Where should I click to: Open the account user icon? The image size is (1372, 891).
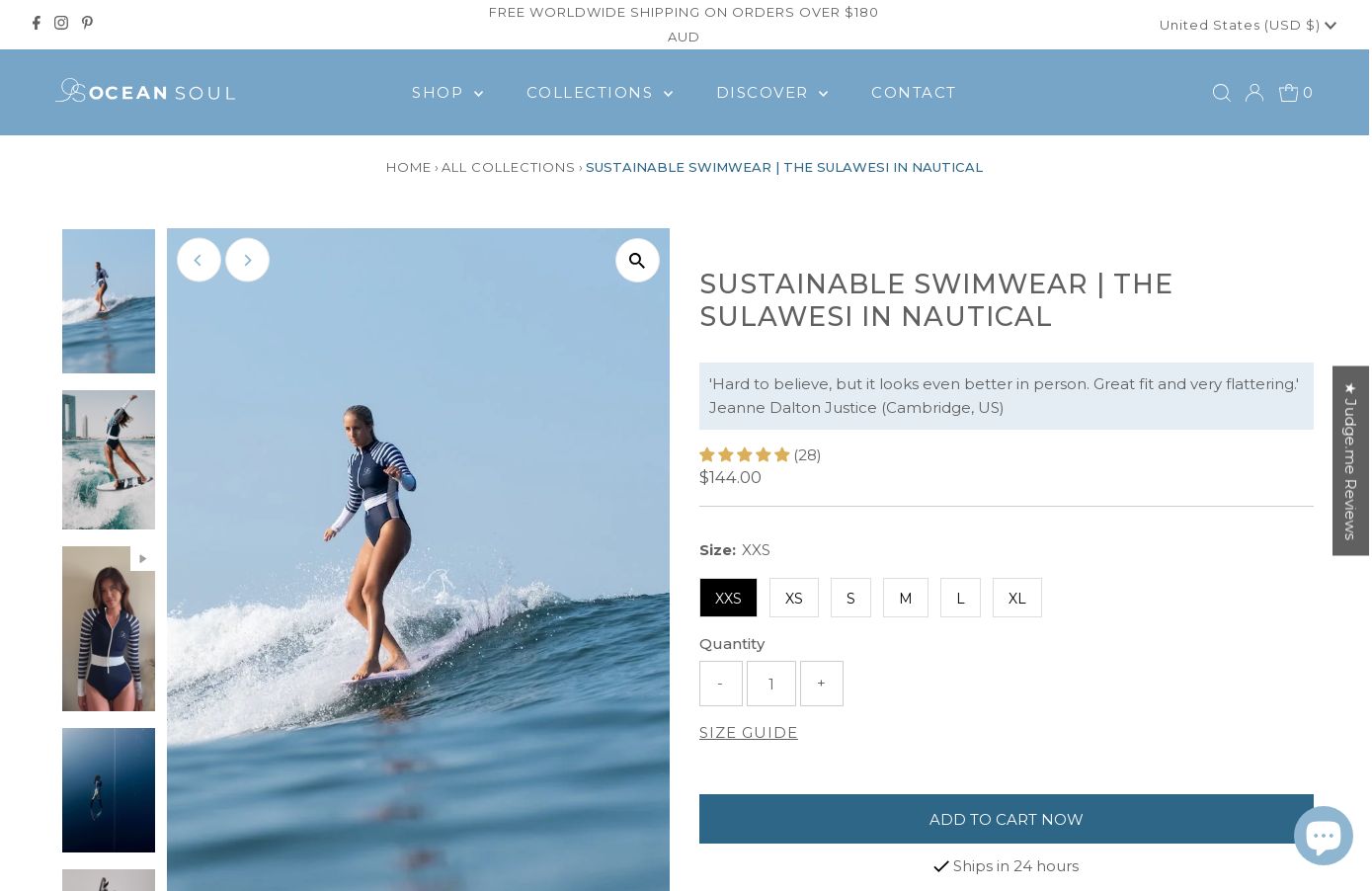(1254, 93)
